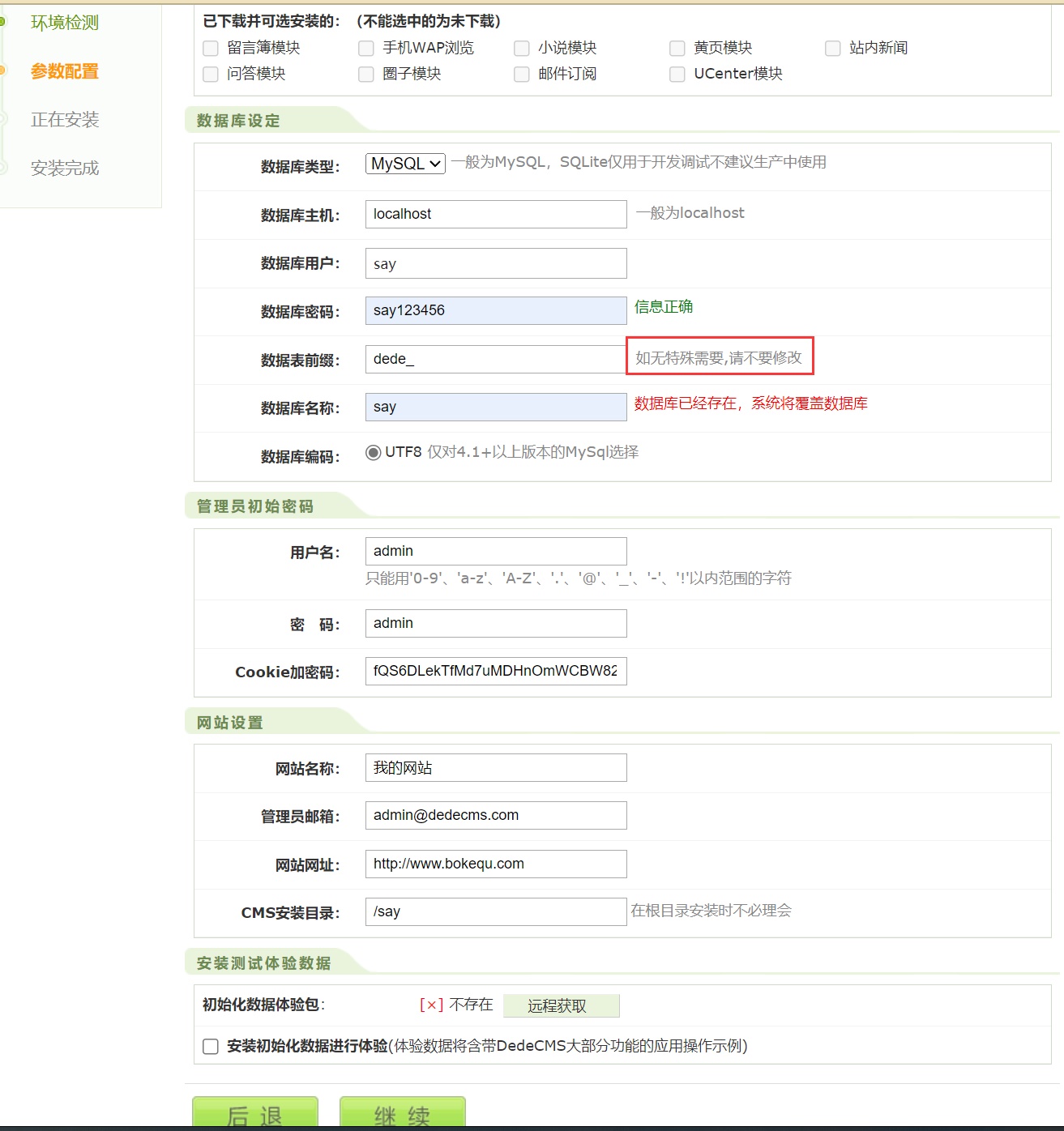Image resolution: width=1064 pixels, height=1131 pixels.
Task: Click the username allowed characters hint
Action: pos(579,578)
